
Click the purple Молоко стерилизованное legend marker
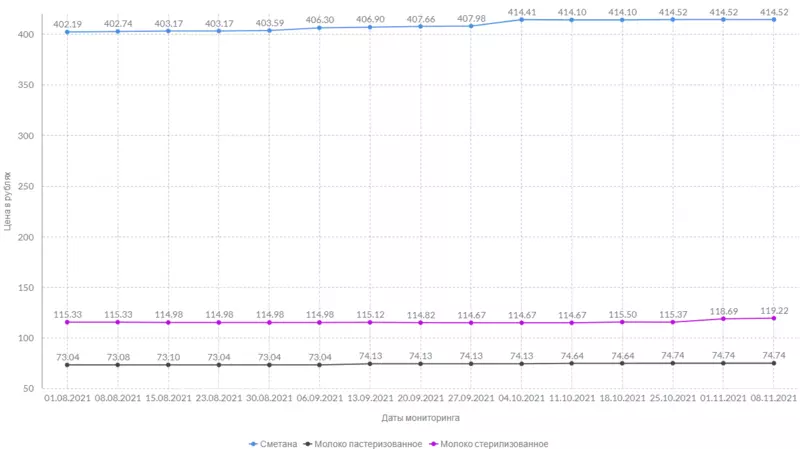[432, 443]
